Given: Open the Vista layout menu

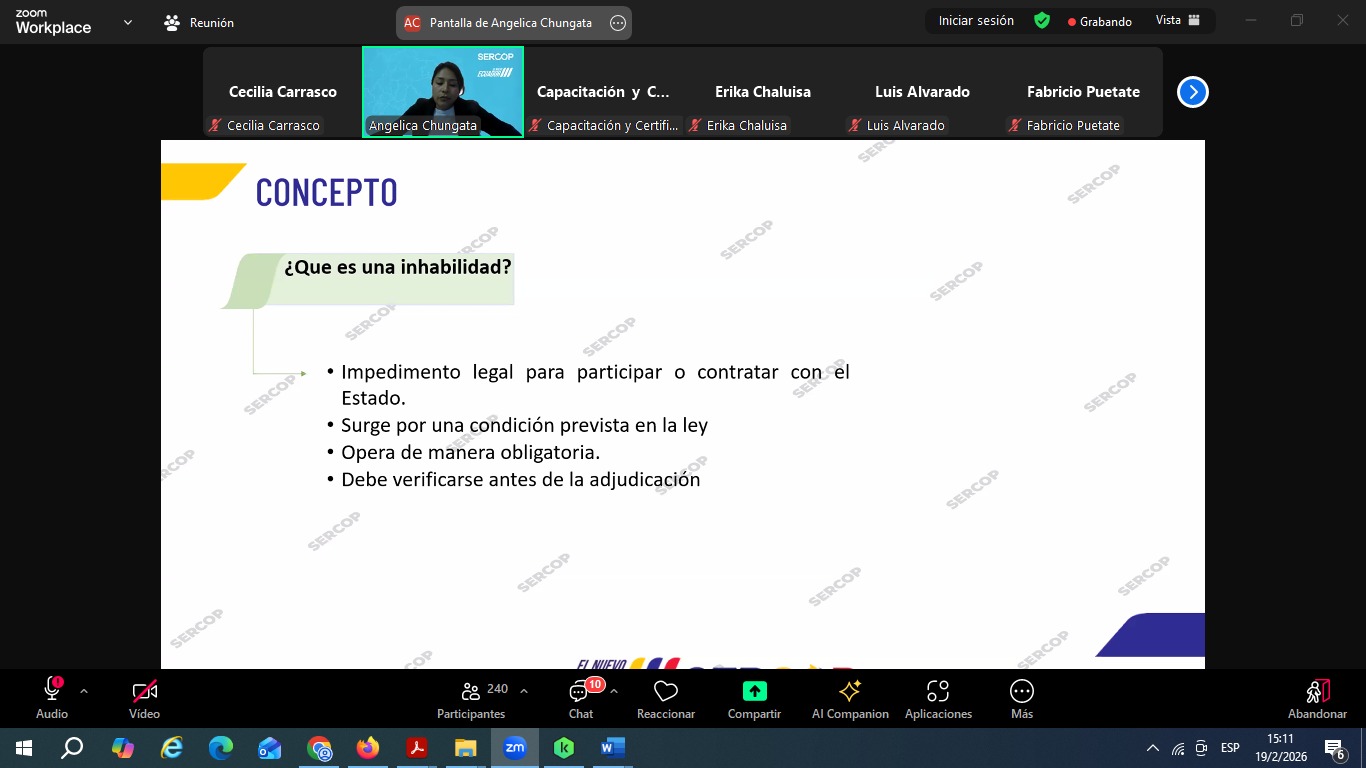Looking at the screenshot, I should pos(1177,21).
